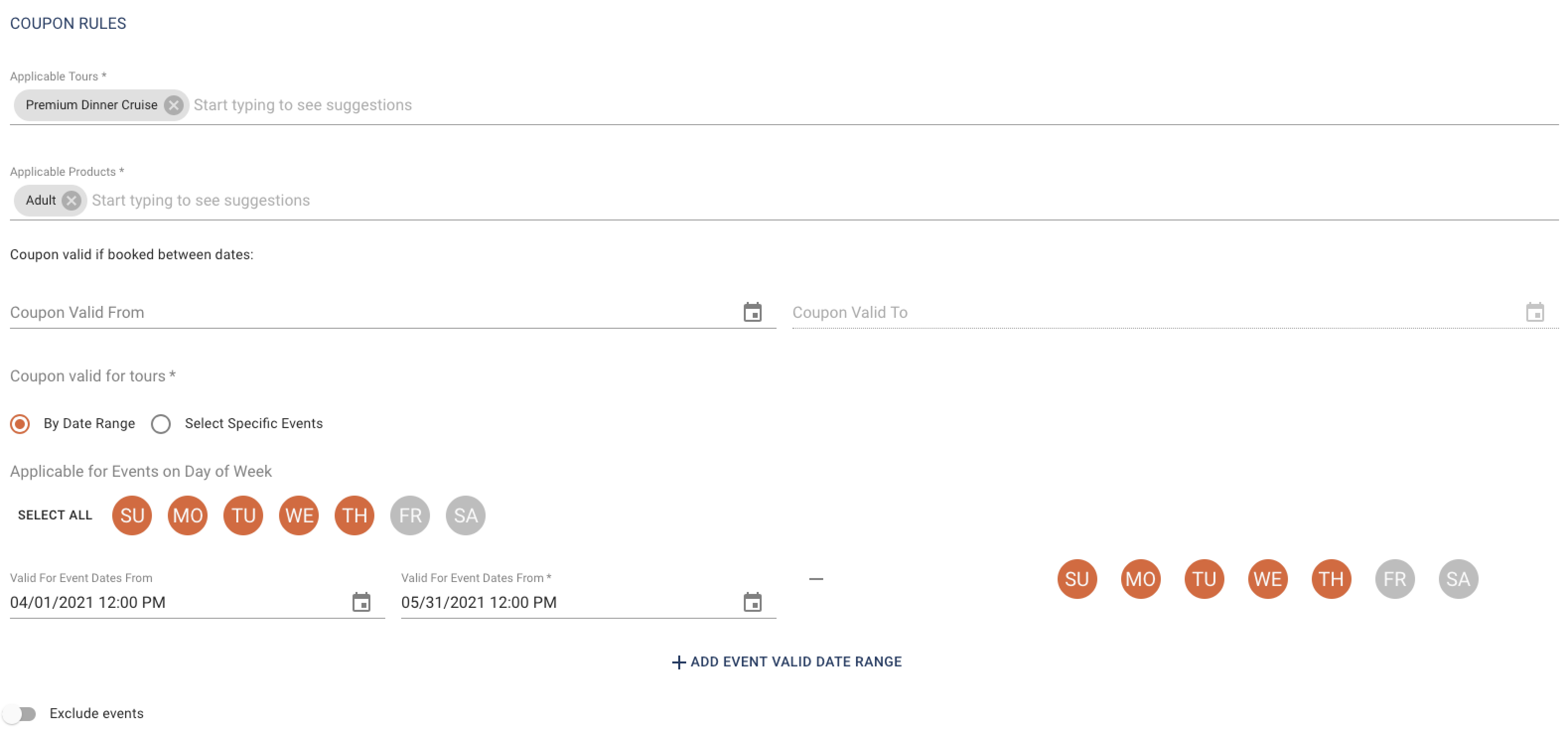1568x731 pixels.
Task: Remove the event date range with minus icon
Action: pos(816,579)
